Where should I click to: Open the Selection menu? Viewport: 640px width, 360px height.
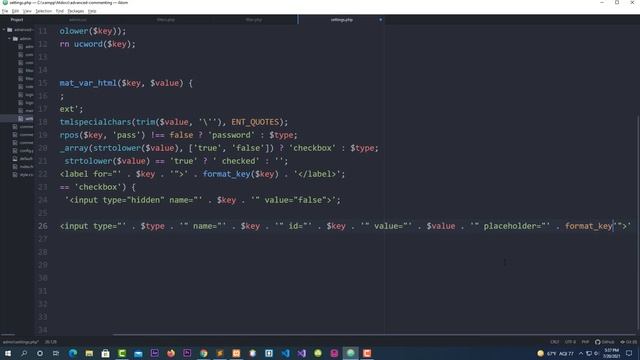tap(43, 11)
